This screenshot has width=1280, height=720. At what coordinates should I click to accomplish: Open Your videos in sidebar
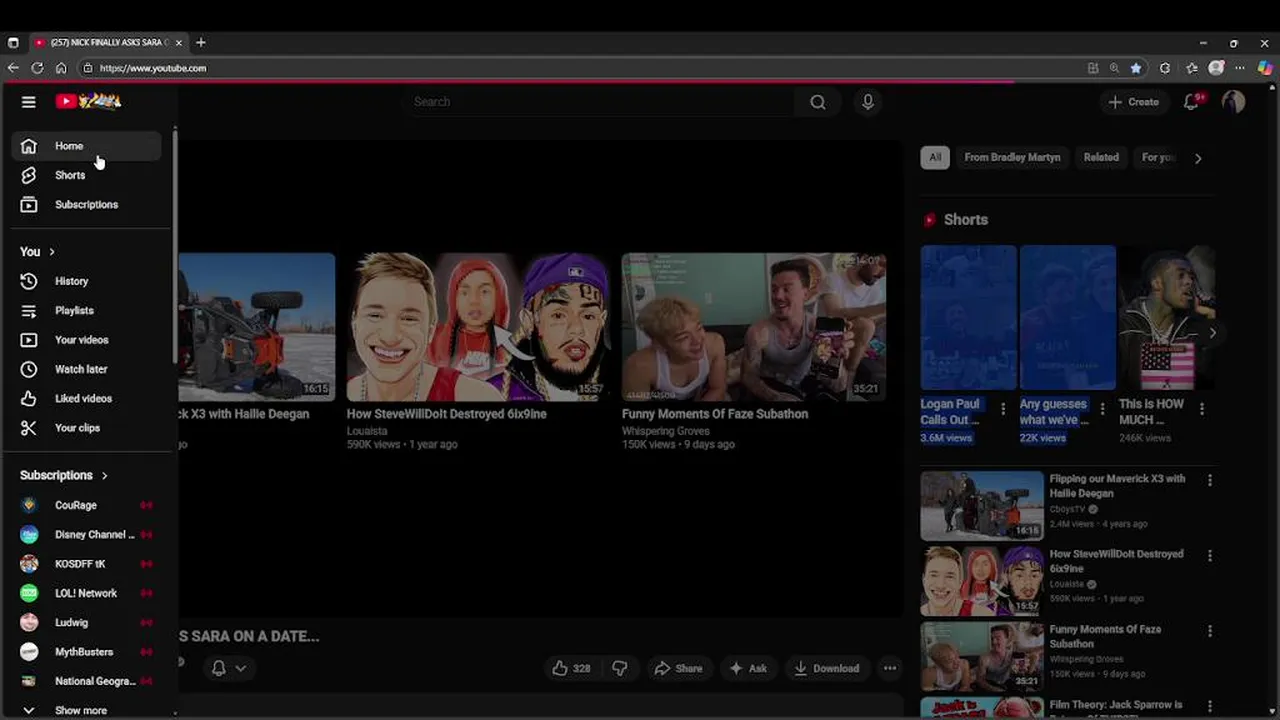pos(87,340)
